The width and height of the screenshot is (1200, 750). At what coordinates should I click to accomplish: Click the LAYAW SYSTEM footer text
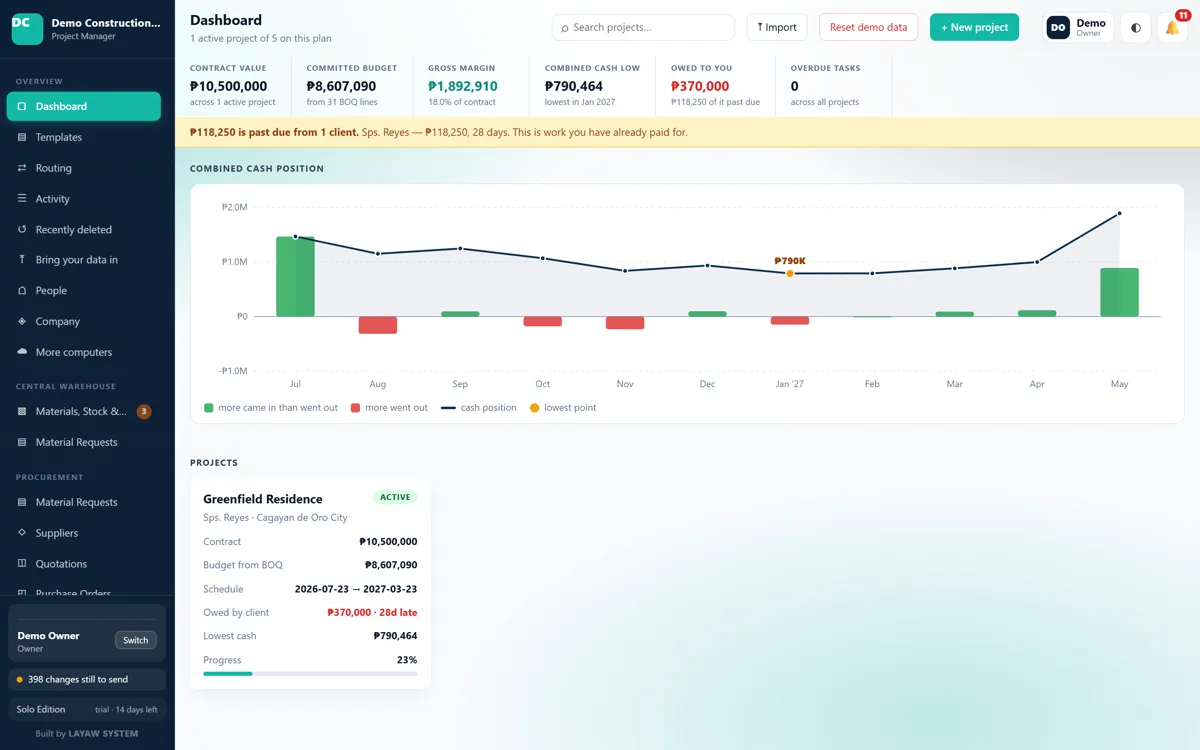point(104,734)
